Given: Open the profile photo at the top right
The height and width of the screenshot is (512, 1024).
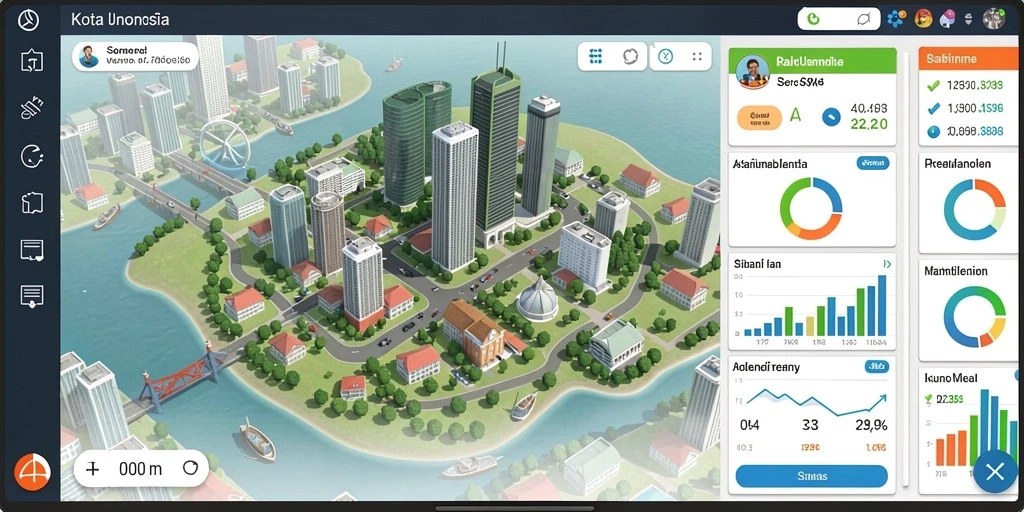Looking at the screenshot, I should click(993, 18).
